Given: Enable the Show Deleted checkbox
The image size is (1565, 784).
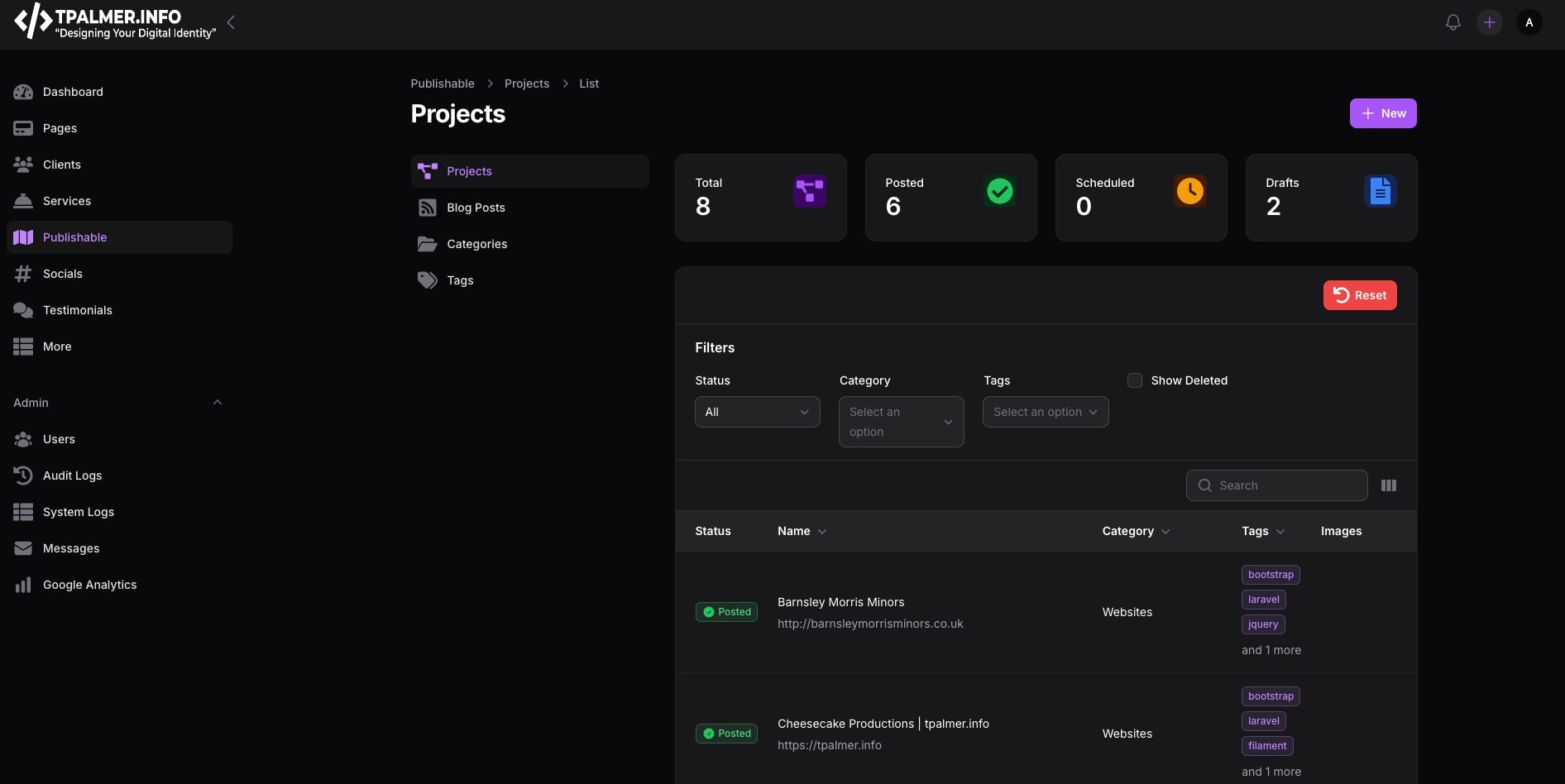Looking at the screenshot, I should point(1135,380).
